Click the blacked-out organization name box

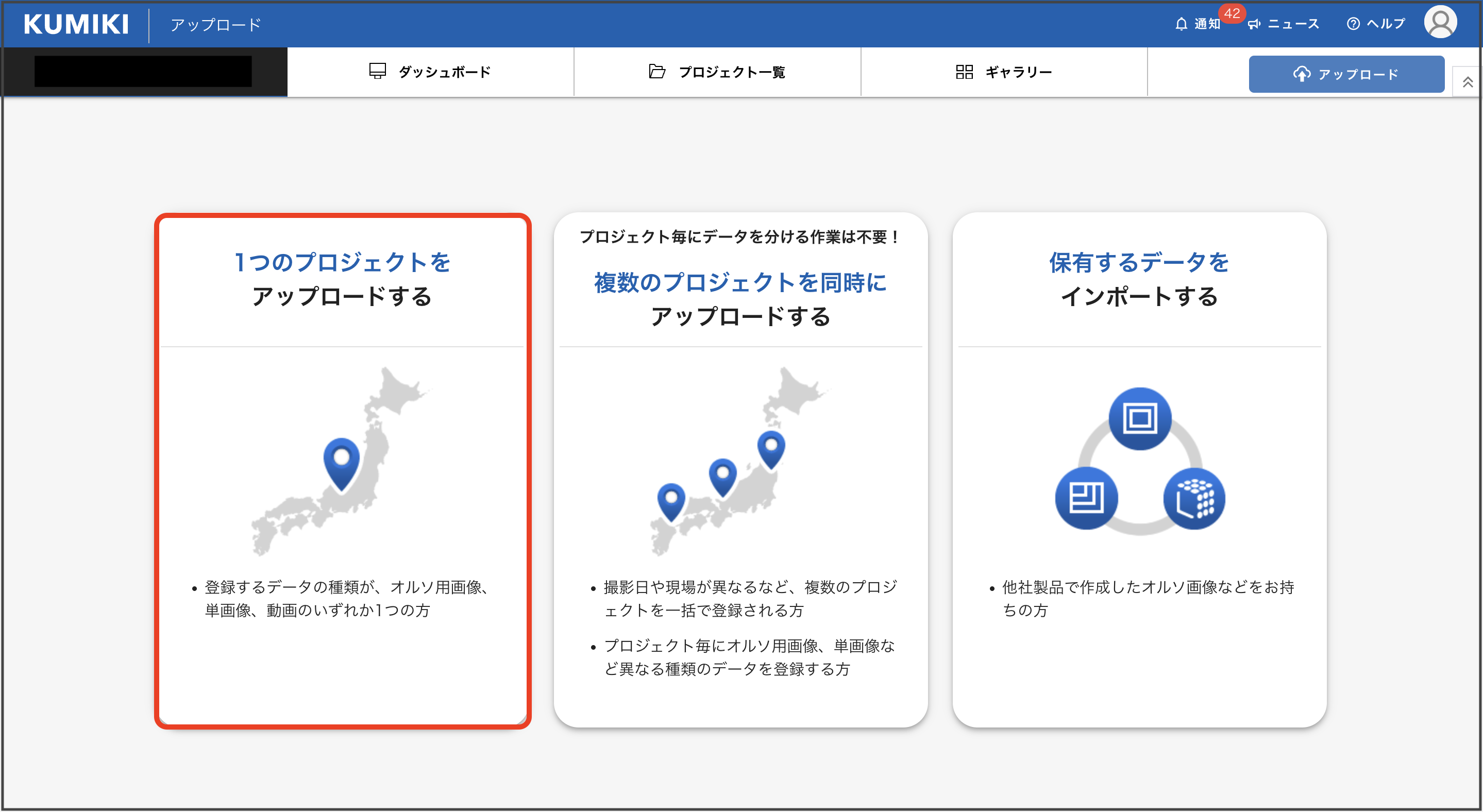tap(143, 72)
